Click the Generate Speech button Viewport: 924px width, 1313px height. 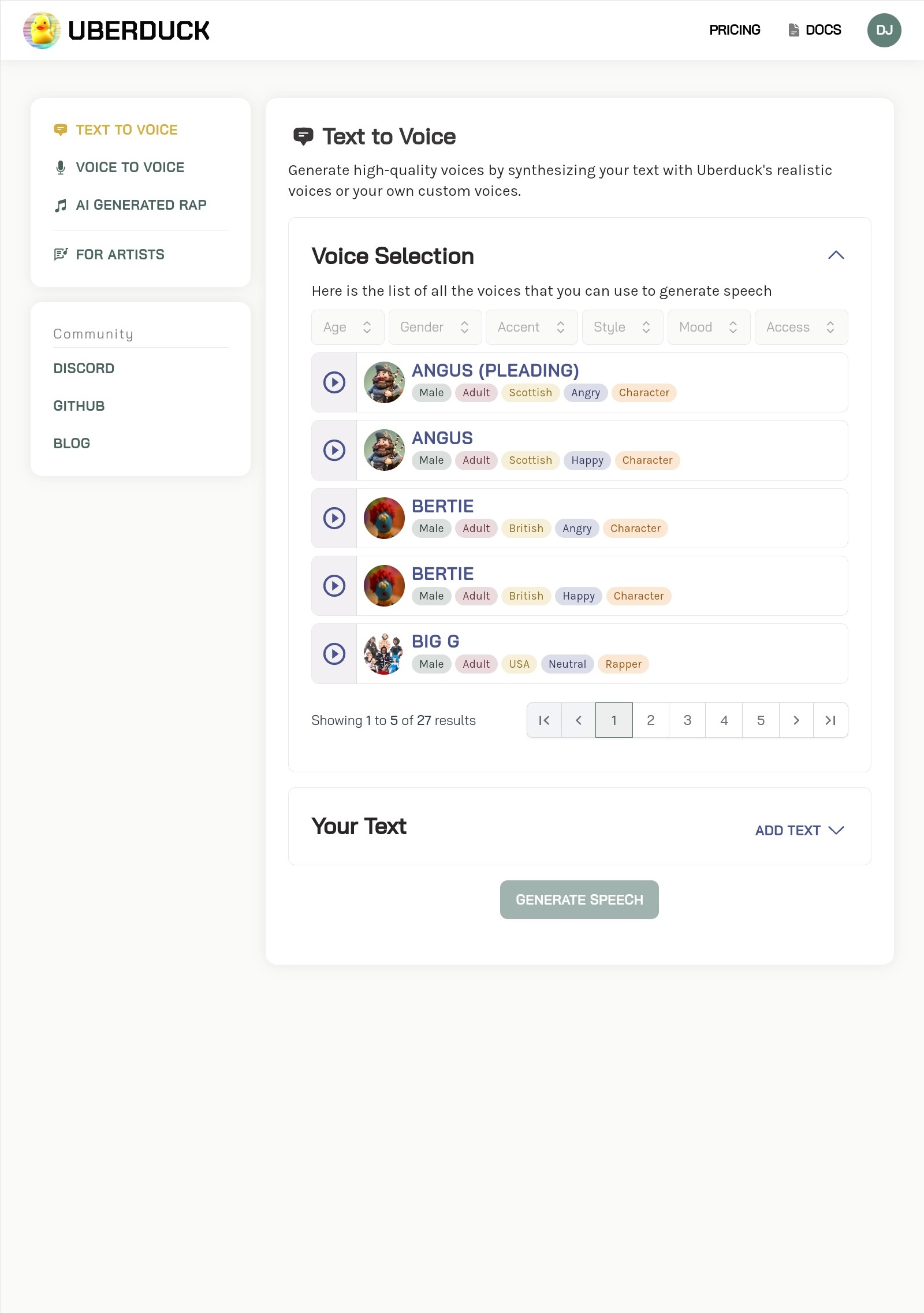(579, 900)
